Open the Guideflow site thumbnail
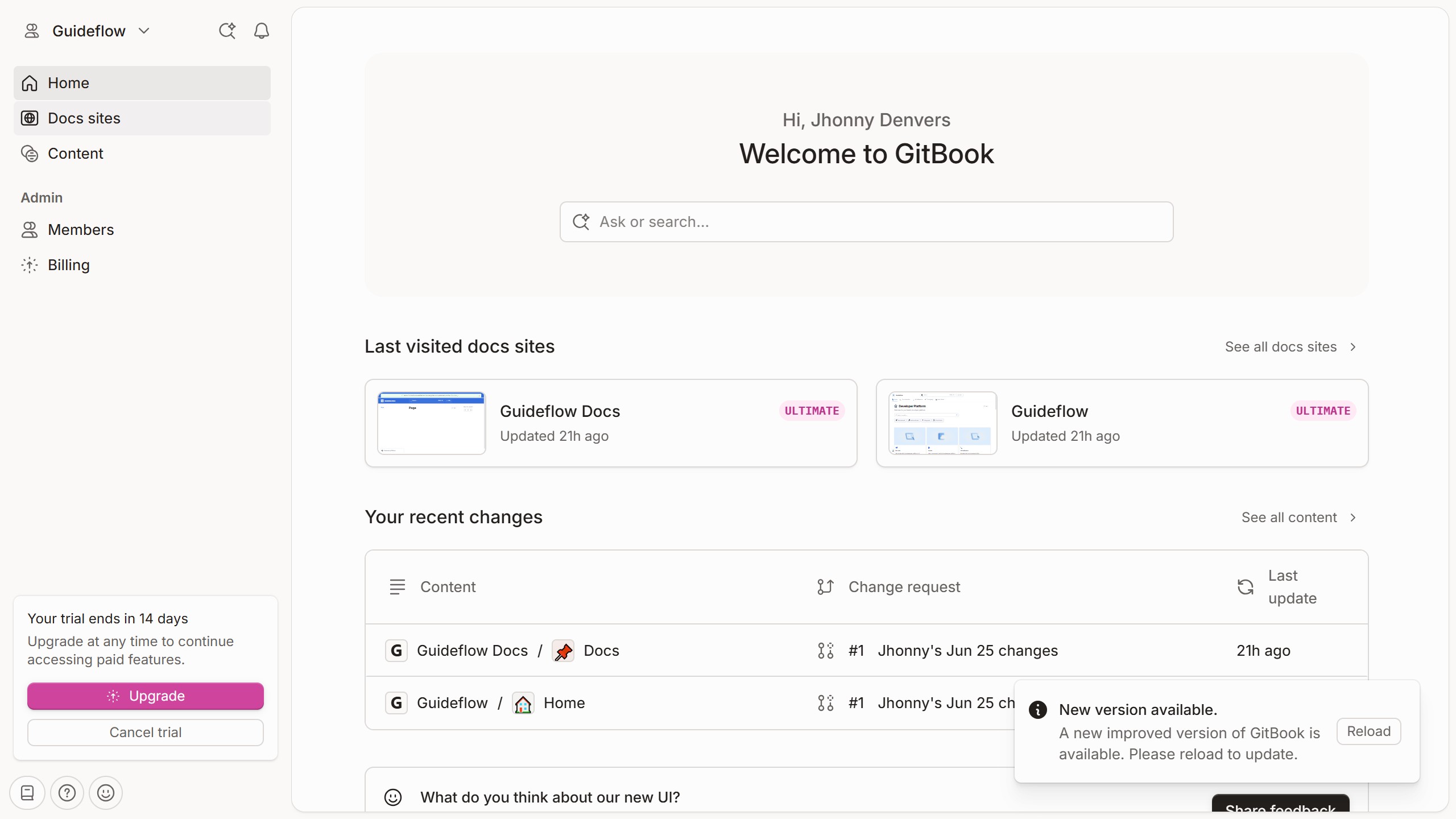Screen dimensions: 1456x819 click(942, 423)
